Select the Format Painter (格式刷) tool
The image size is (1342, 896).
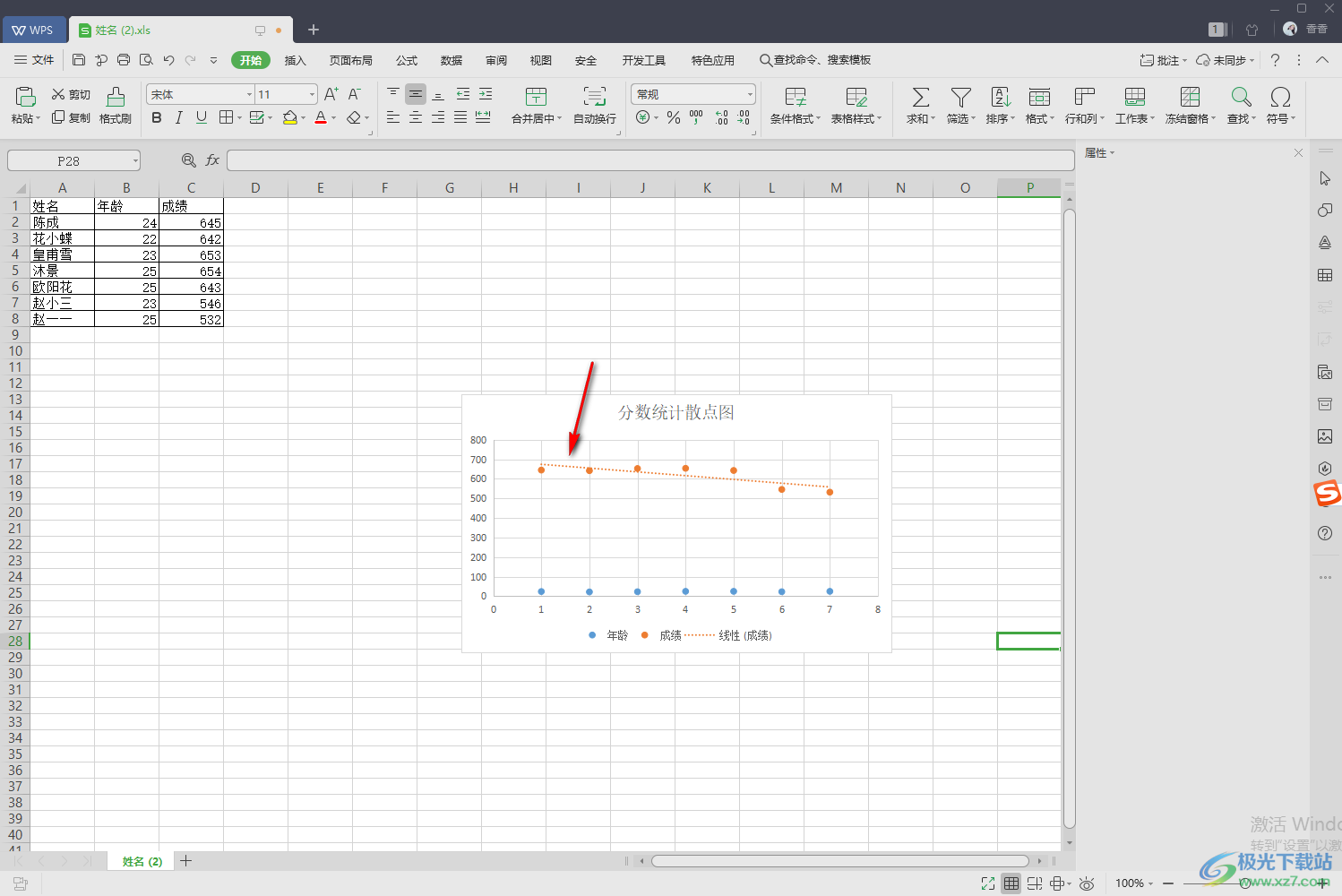tap(116, 106)
